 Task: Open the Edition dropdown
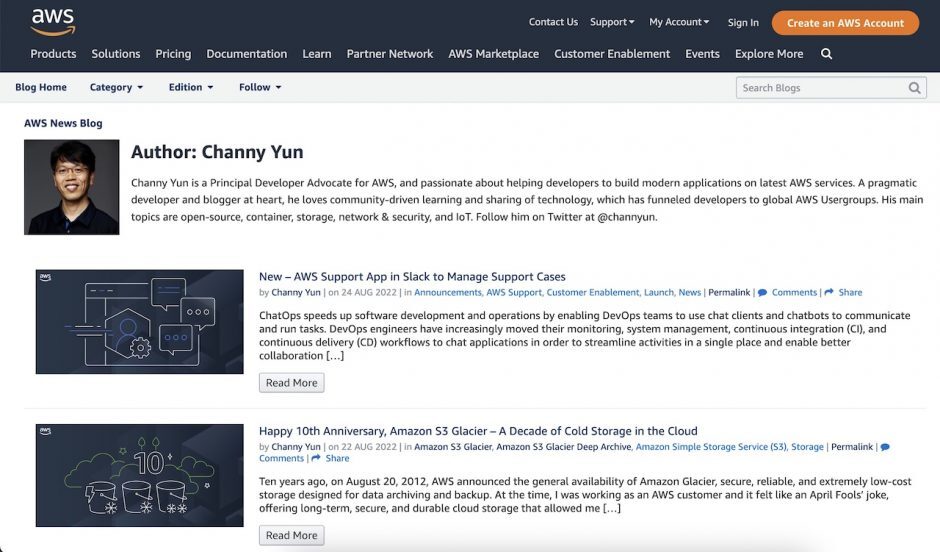coord(191,88)
